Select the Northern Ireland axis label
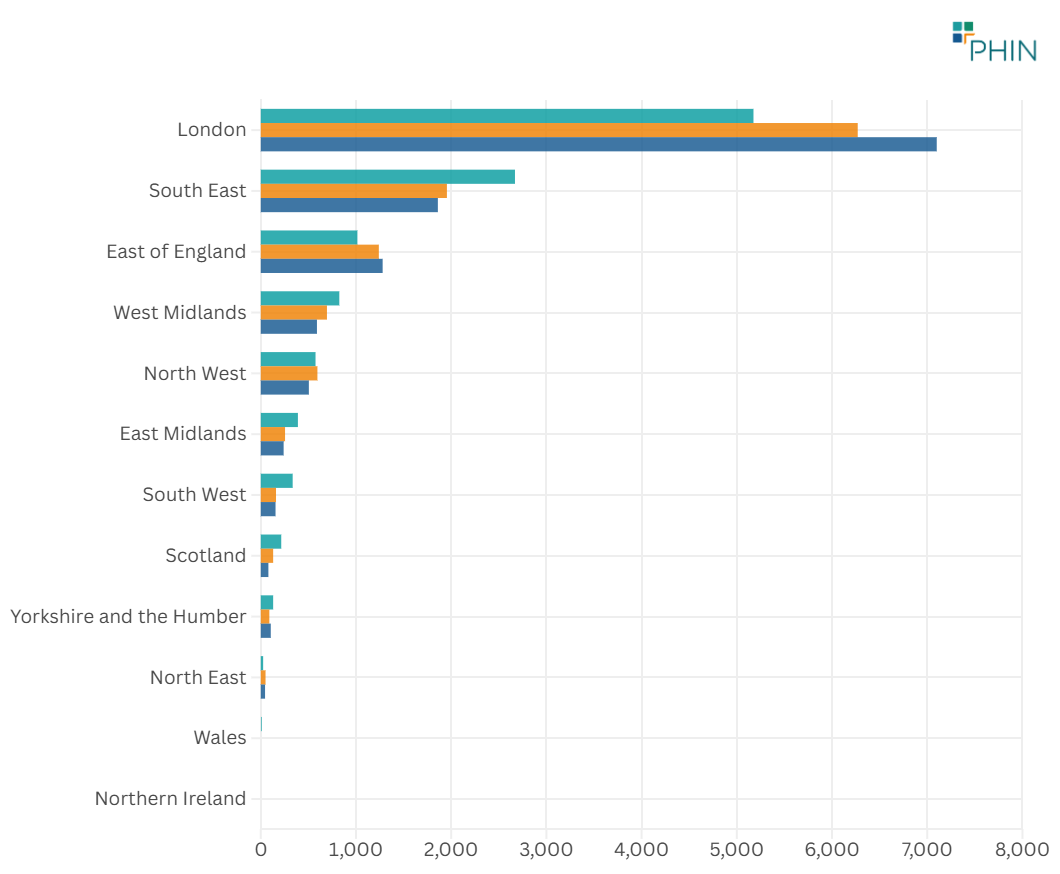The image size is (1060, 874). (170, 798)
